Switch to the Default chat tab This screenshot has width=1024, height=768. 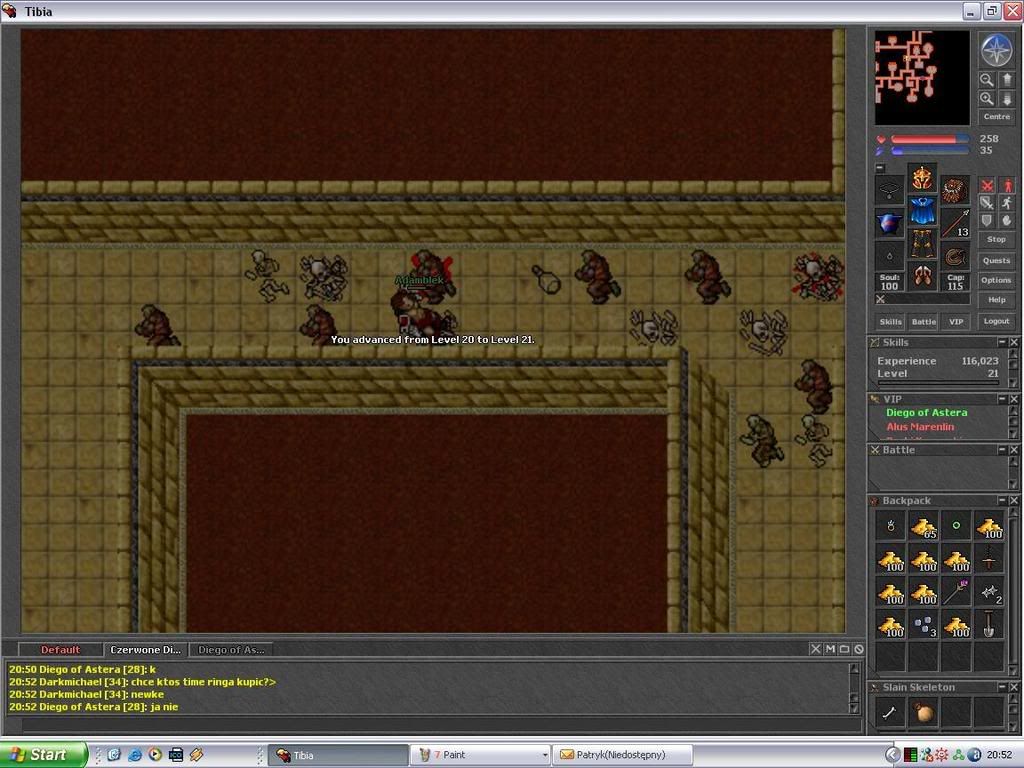[x=60, y=650]
